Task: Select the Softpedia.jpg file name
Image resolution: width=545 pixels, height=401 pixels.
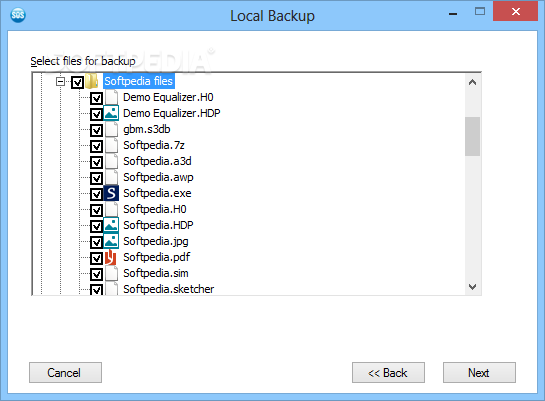Action: point(156,241)
